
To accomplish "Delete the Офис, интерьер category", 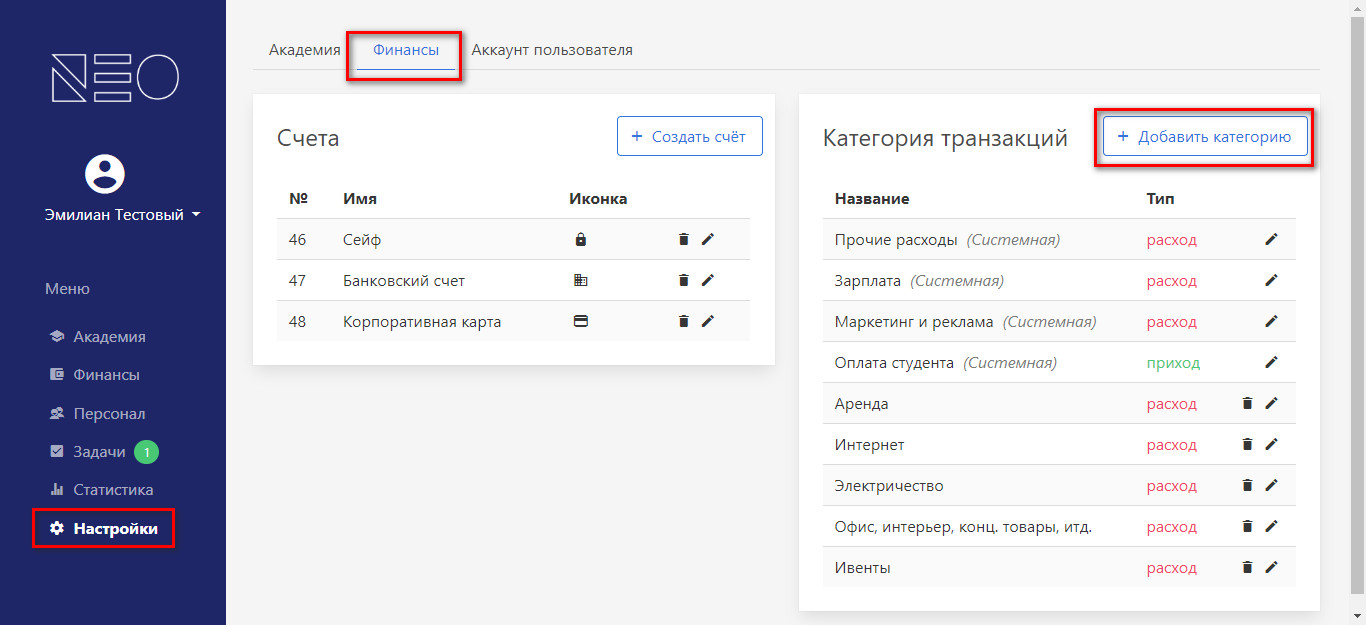I will click(1247, 526).
